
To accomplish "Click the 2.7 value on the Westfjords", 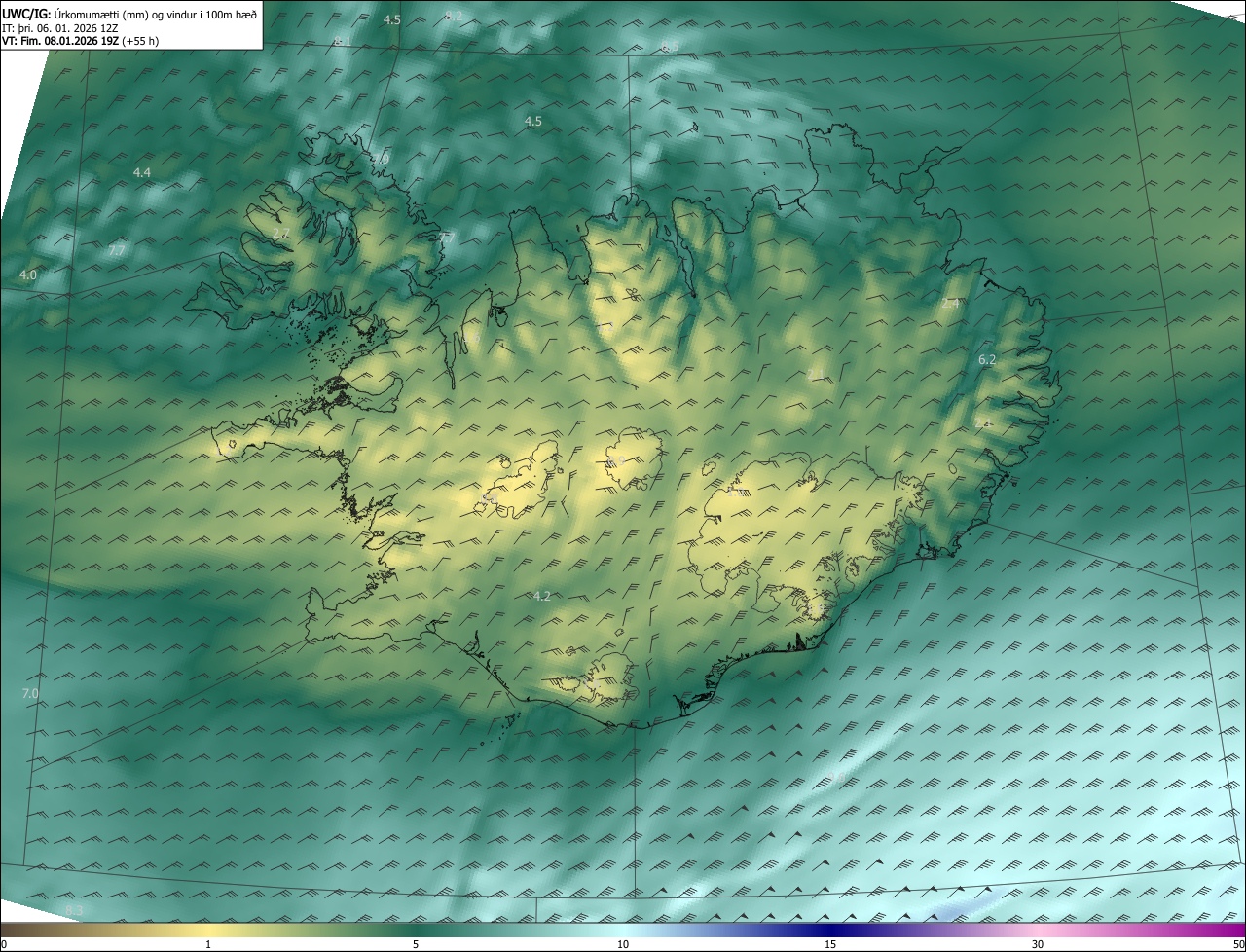I will click(x=281, y=235).
